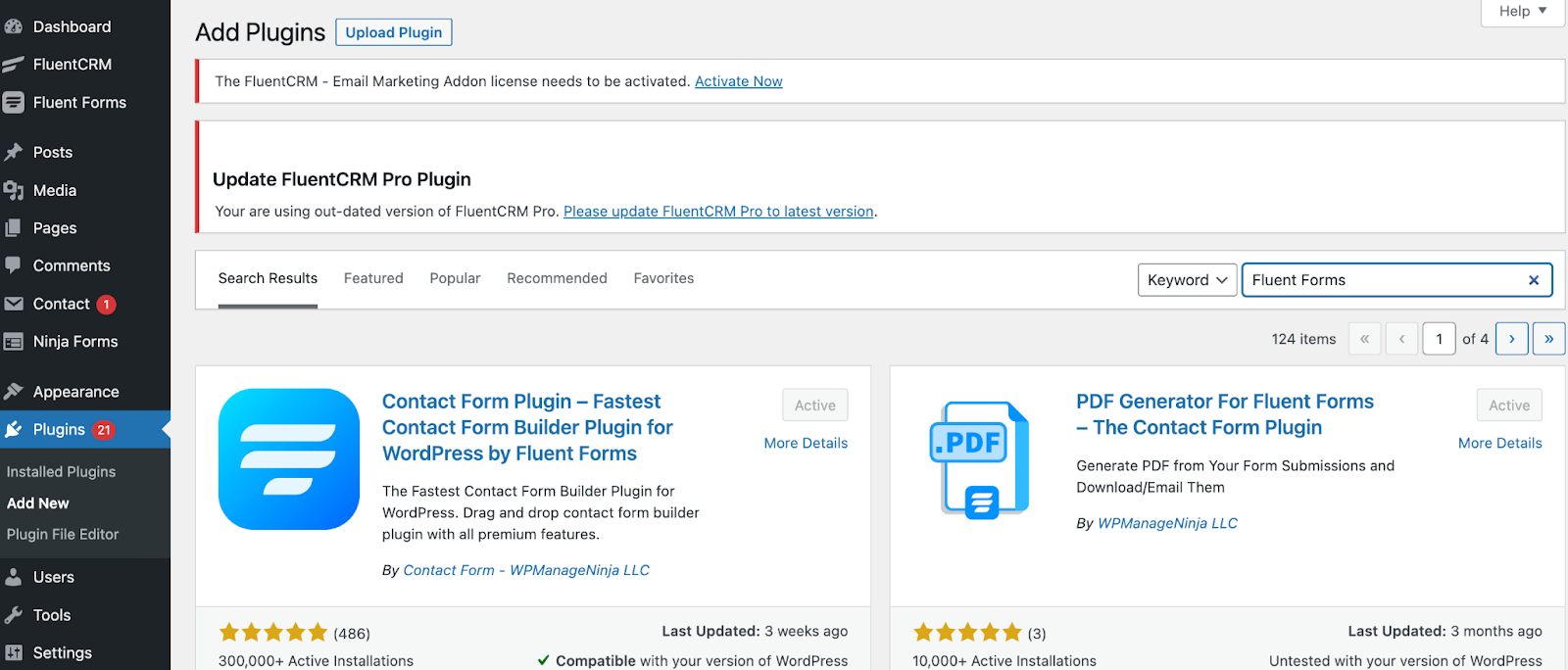Open the Comments menu label

(x=72, y=265)
